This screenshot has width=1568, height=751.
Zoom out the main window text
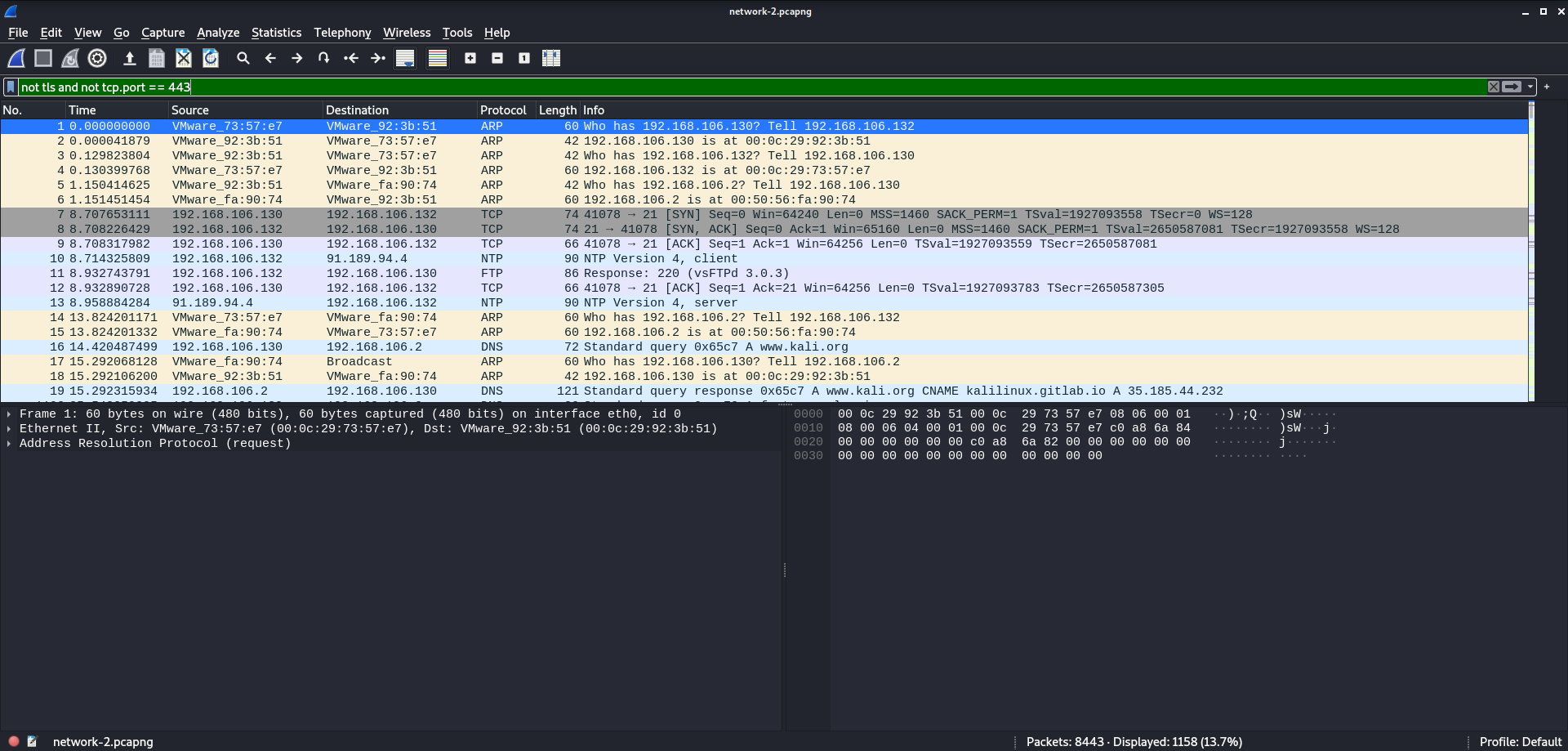pyautogui.click(x=497, y=58)
